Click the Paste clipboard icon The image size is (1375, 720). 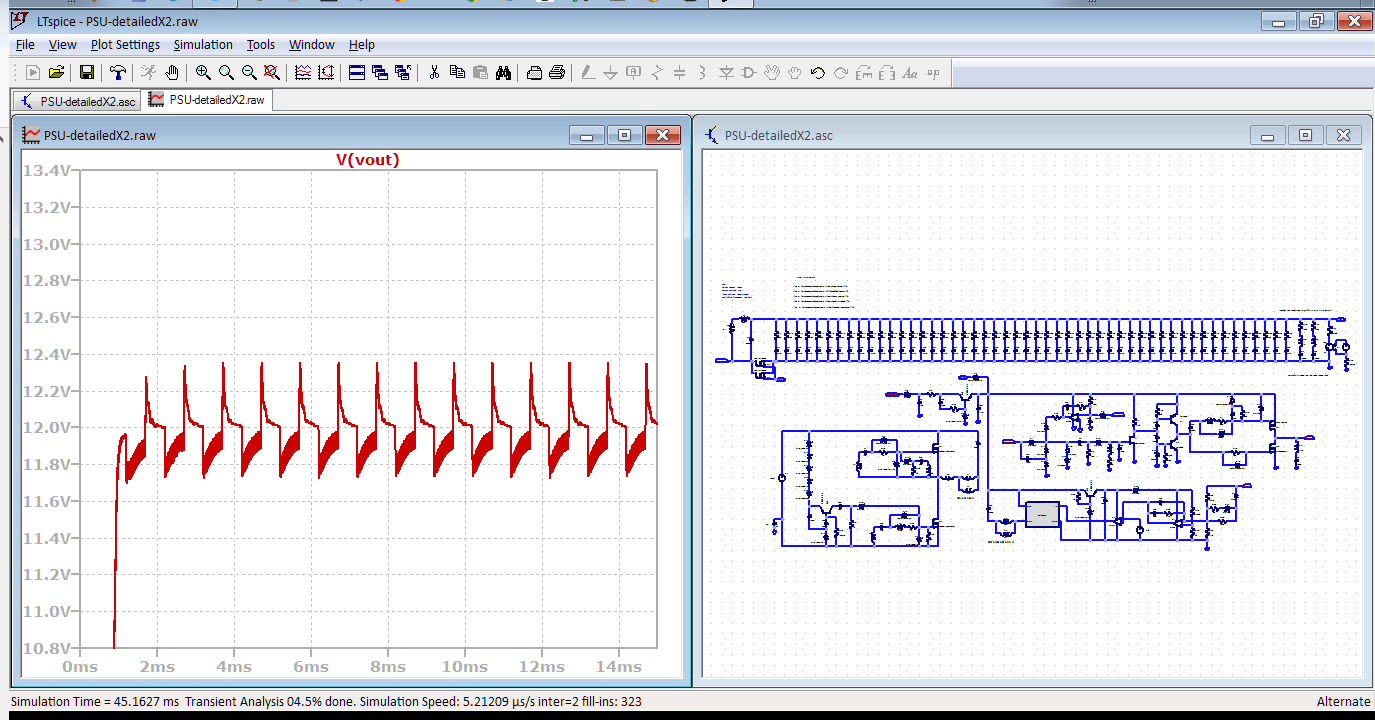(480, 72)
